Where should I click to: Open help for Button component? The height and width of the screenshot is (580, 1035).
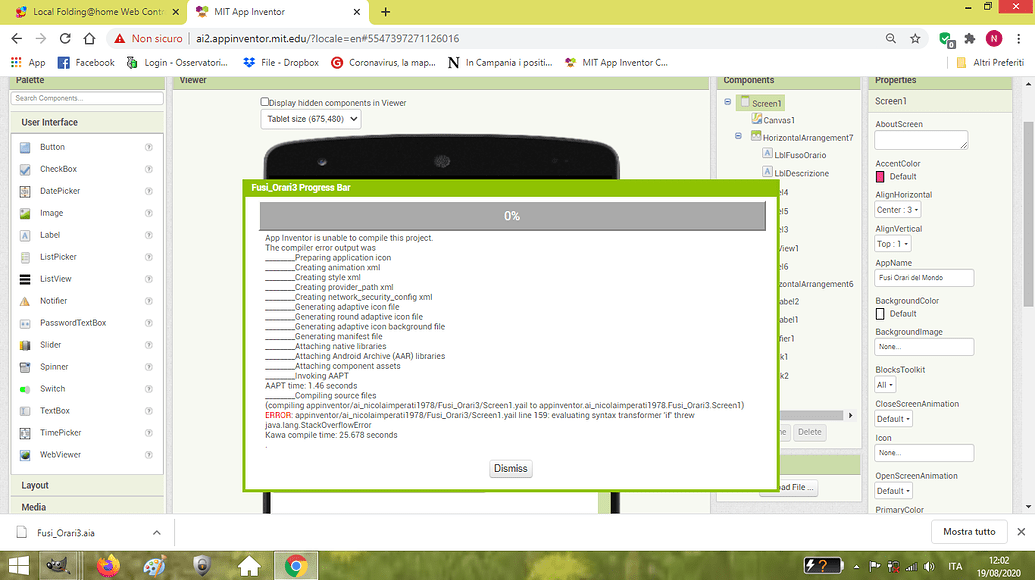(x=149, y=147)
